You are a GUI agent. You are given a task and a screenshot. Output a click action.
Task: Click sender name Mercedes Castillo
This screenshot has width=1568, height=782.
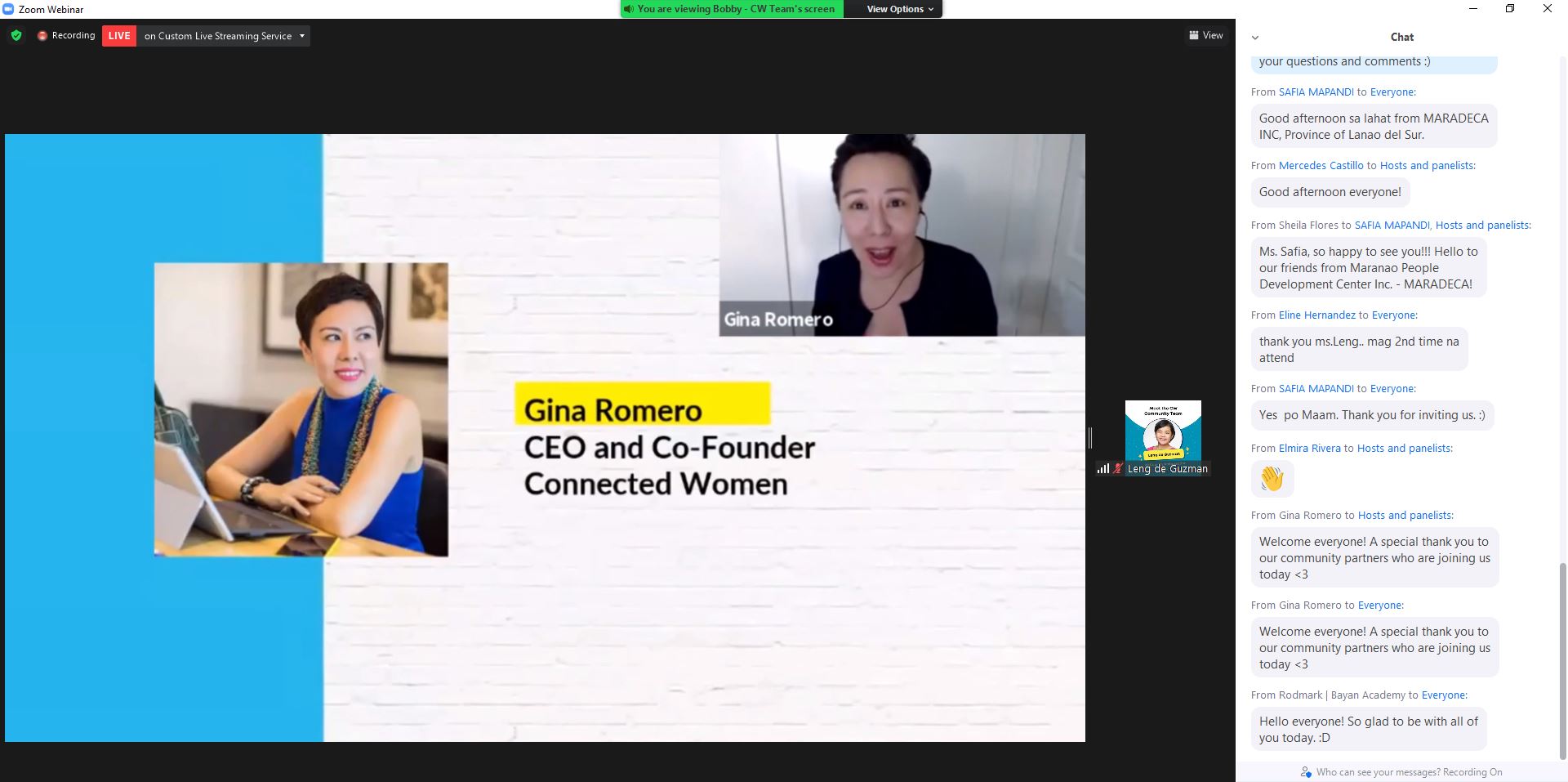(x=1321, y=166)
